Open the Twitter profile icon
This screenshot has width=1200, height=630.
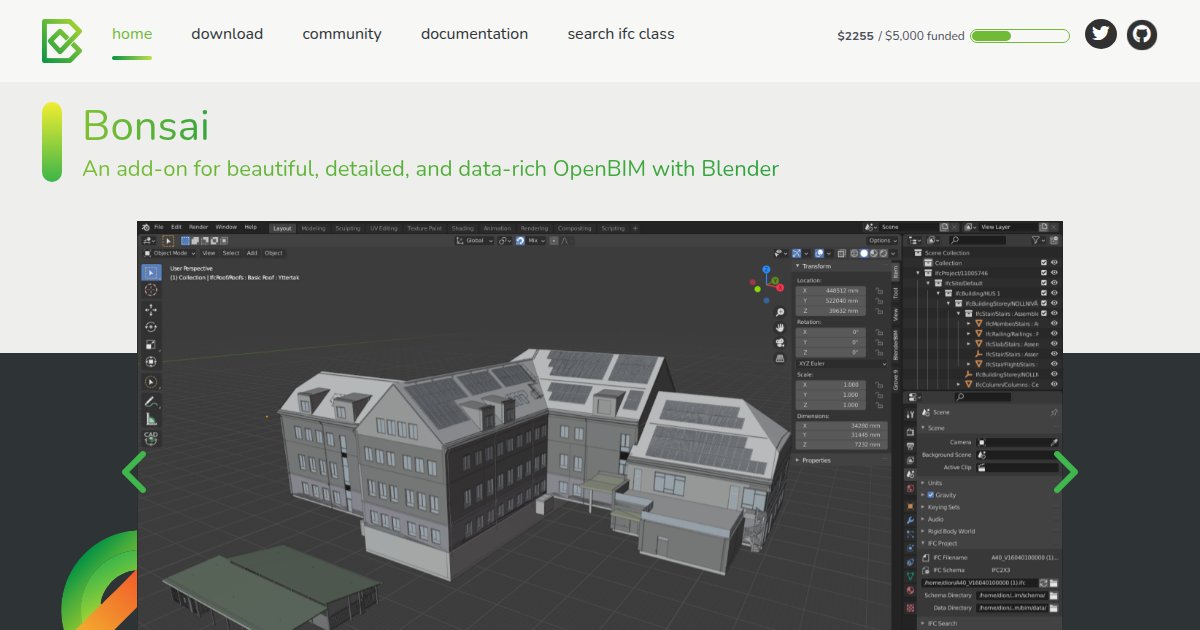1101,34
